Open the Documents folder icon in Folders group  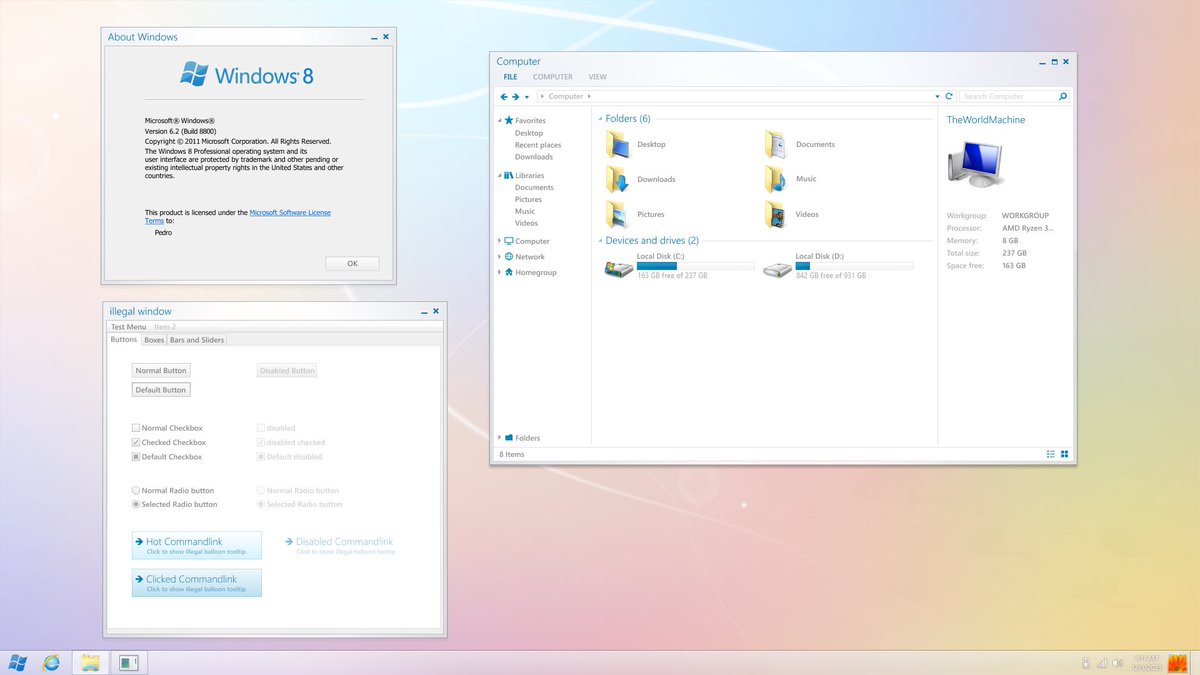click(x=777, y=145)
